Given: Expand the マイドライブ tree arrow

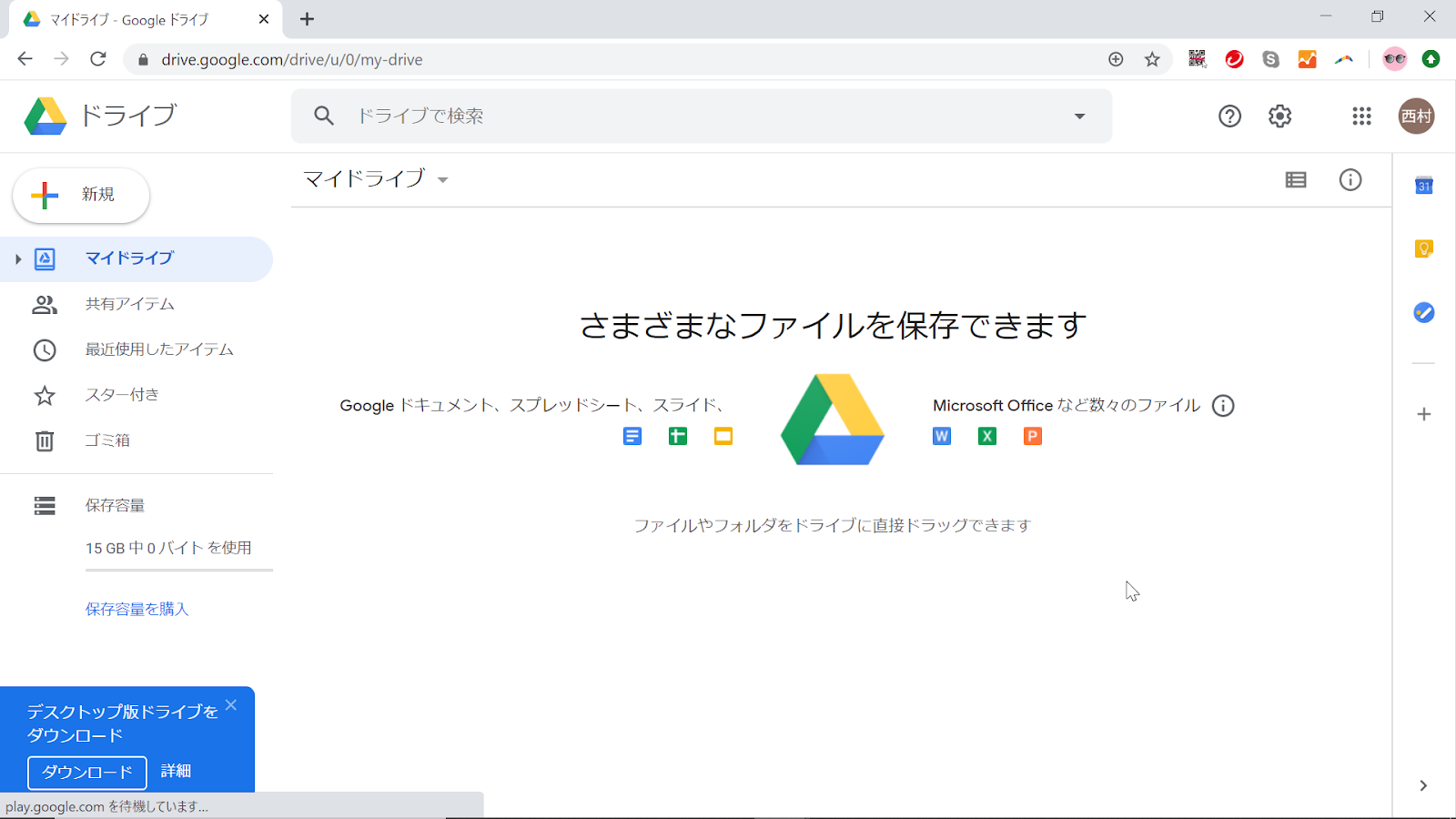Looking at the screenshot, I should (x=17, y=259).
